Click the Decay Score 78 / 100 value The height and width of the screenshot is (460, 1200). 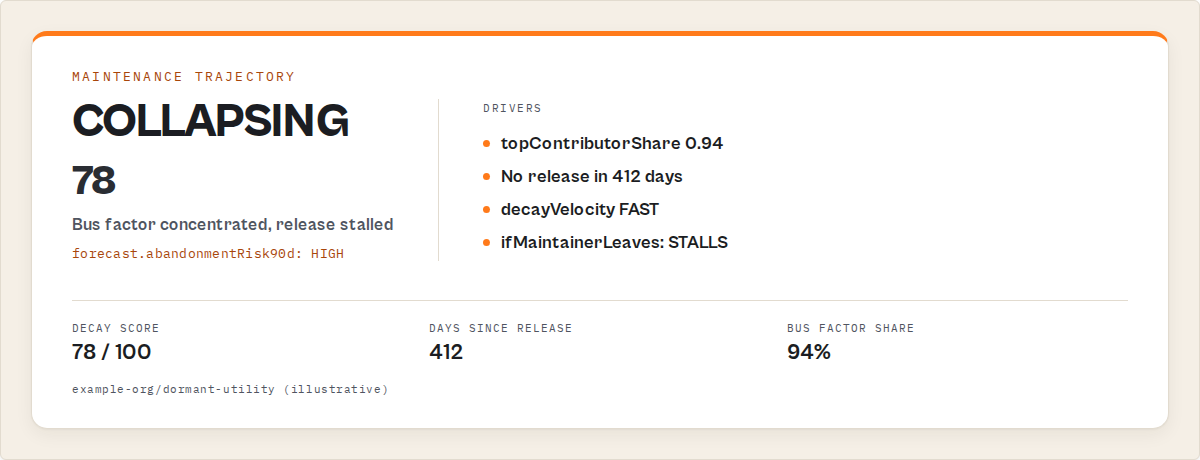coord(112,352)
